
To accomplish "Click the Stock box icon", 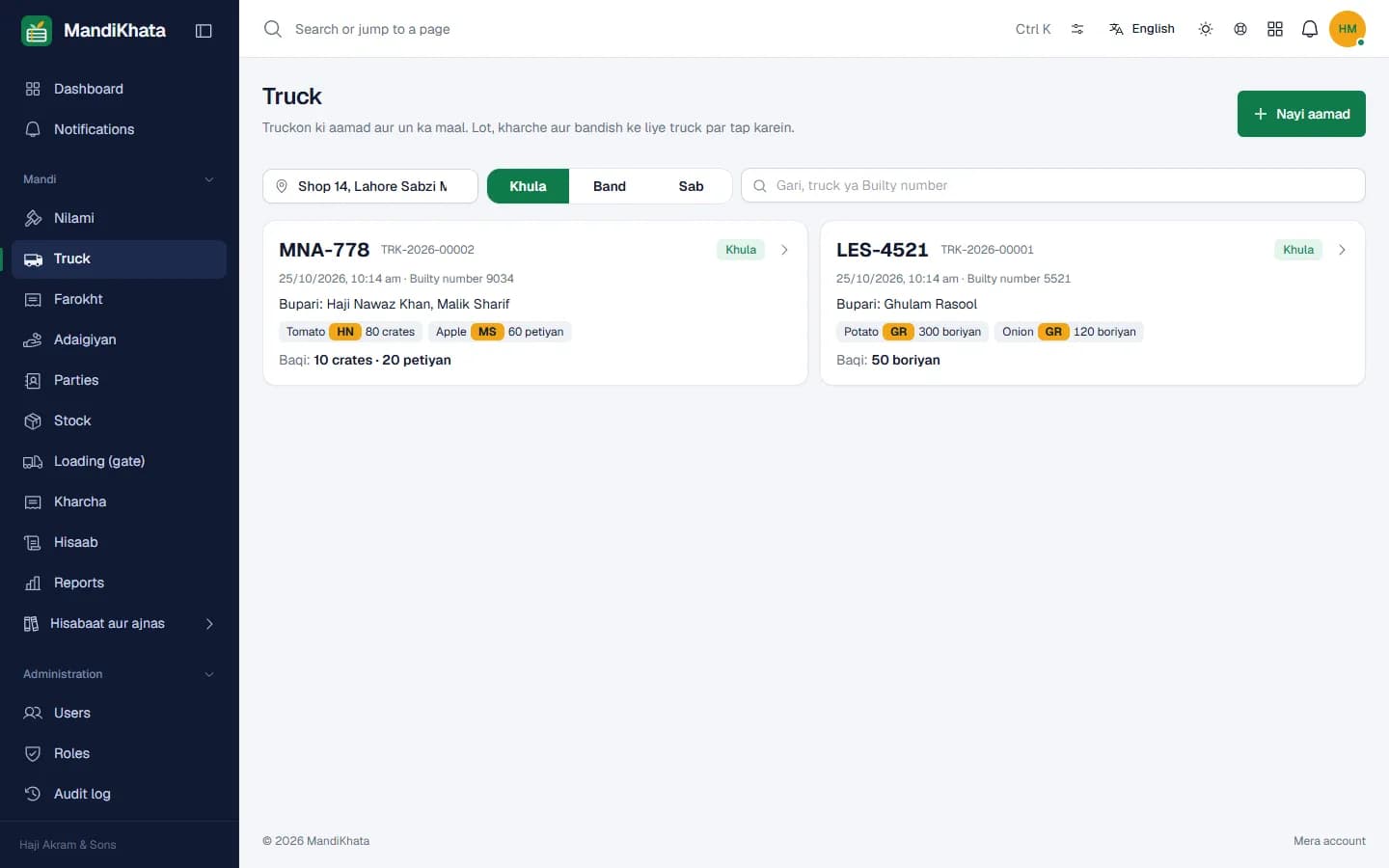I will click(33, 420).
